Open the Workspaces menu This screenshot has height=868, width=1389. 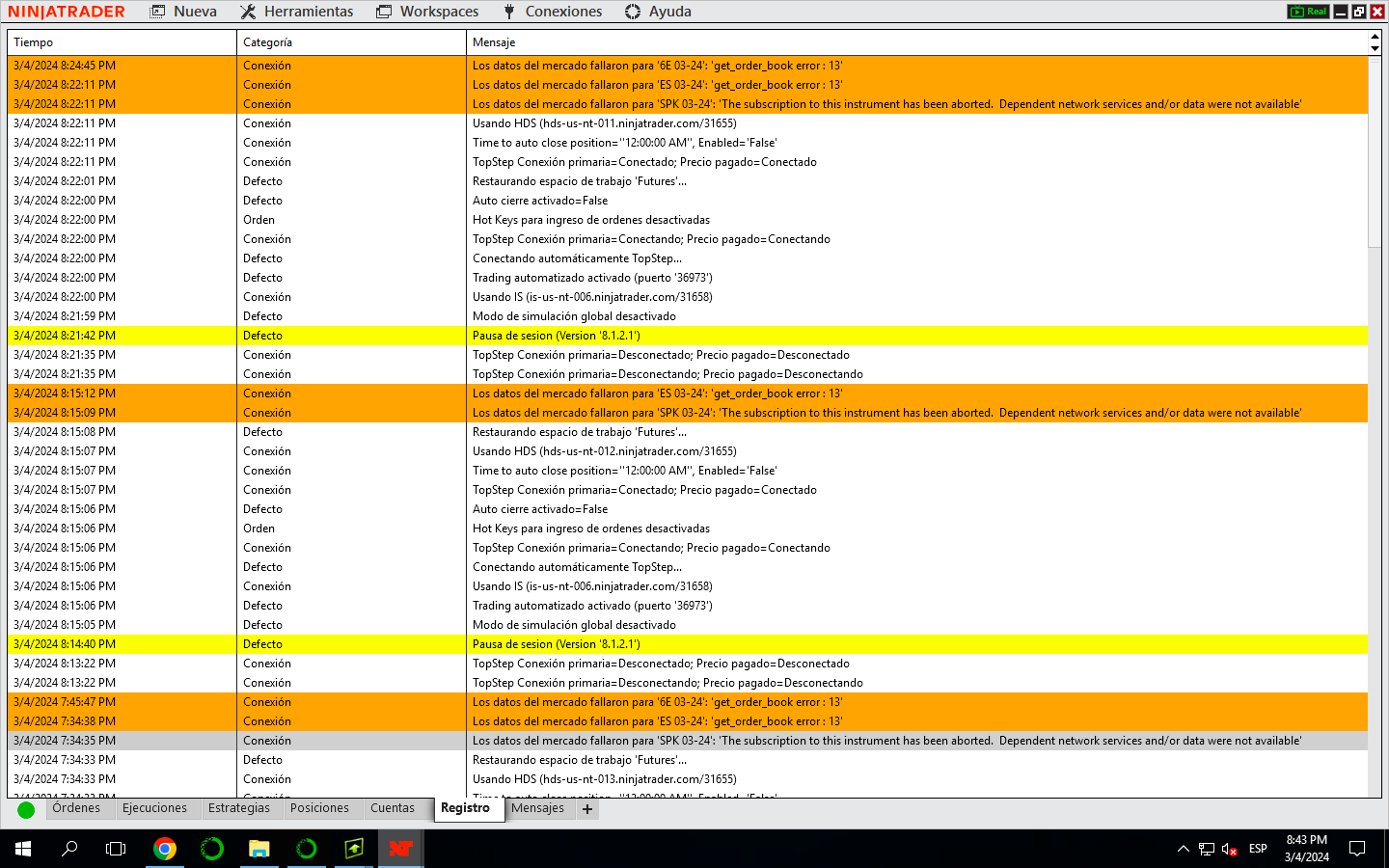tap(427, 12)
